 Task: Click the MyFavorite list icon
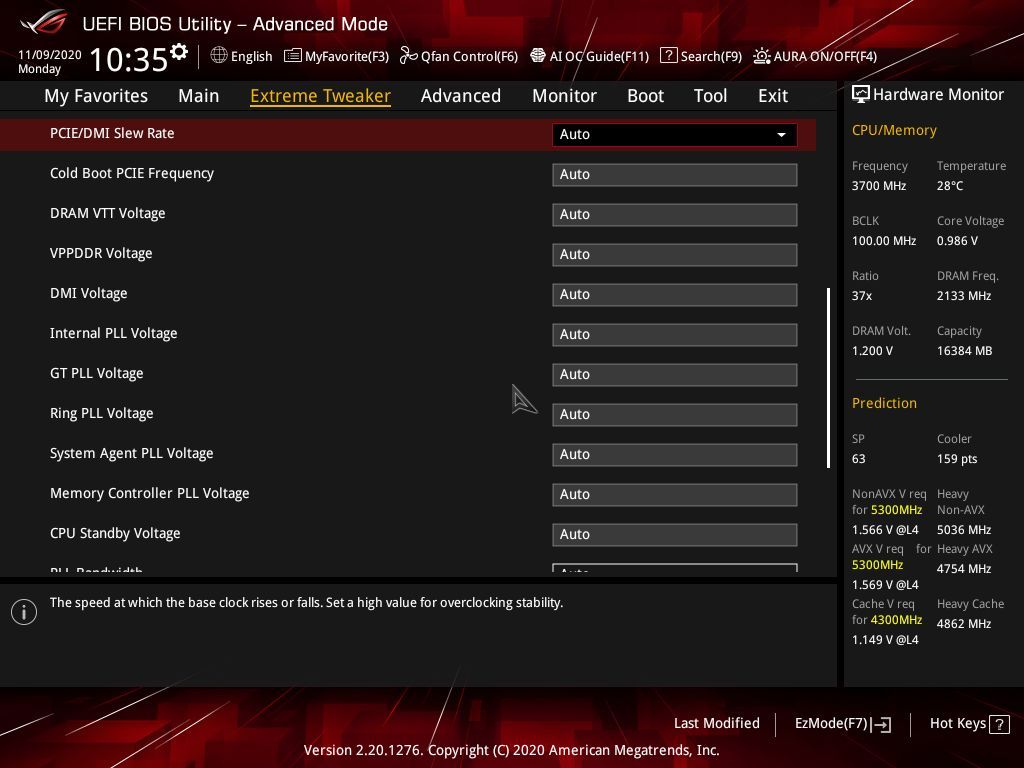(293, 56)
